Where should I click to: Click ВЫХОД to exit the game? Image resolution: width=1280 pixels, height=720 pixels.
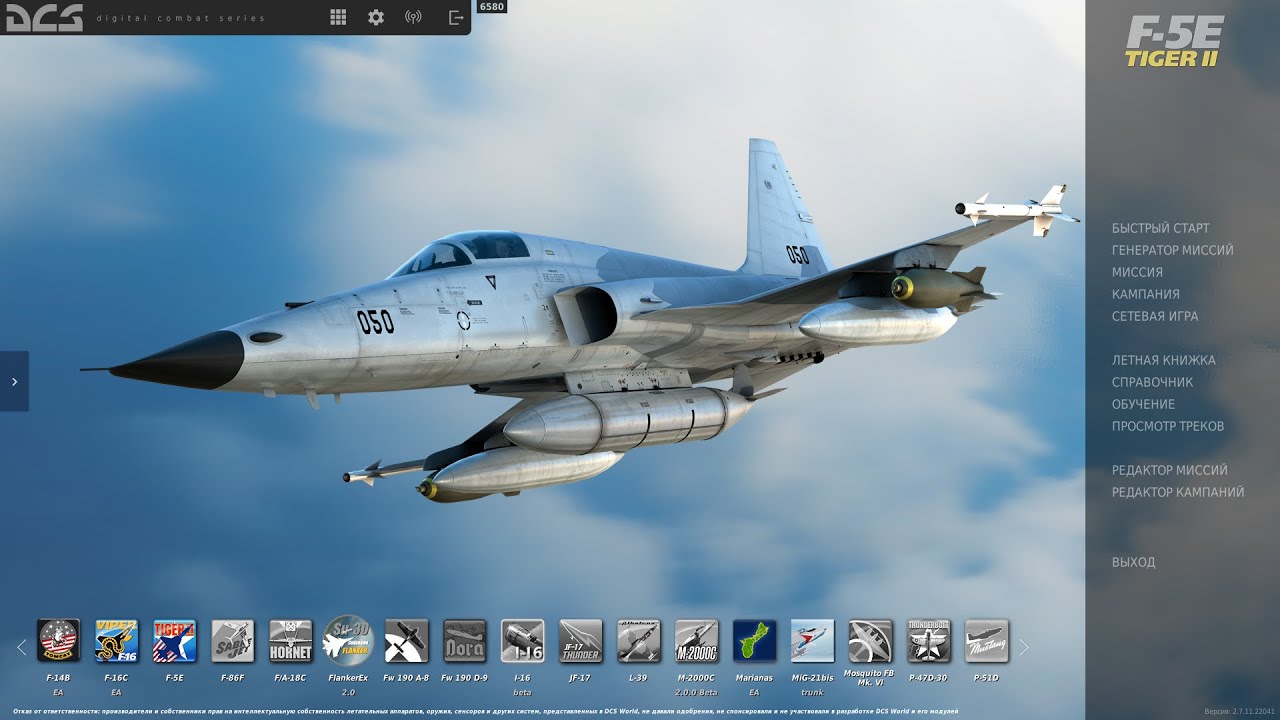1133,562
